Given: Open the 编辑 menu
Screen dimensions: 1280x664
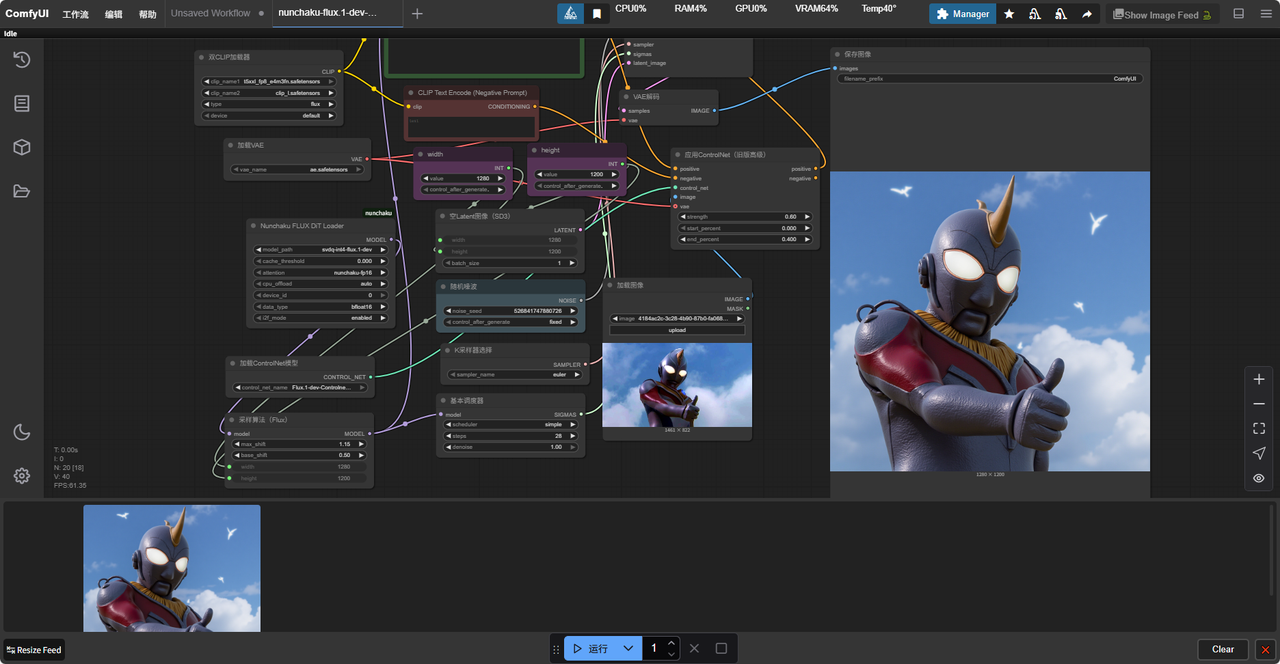Looking at the screenshot, I should tap(114, 14).
